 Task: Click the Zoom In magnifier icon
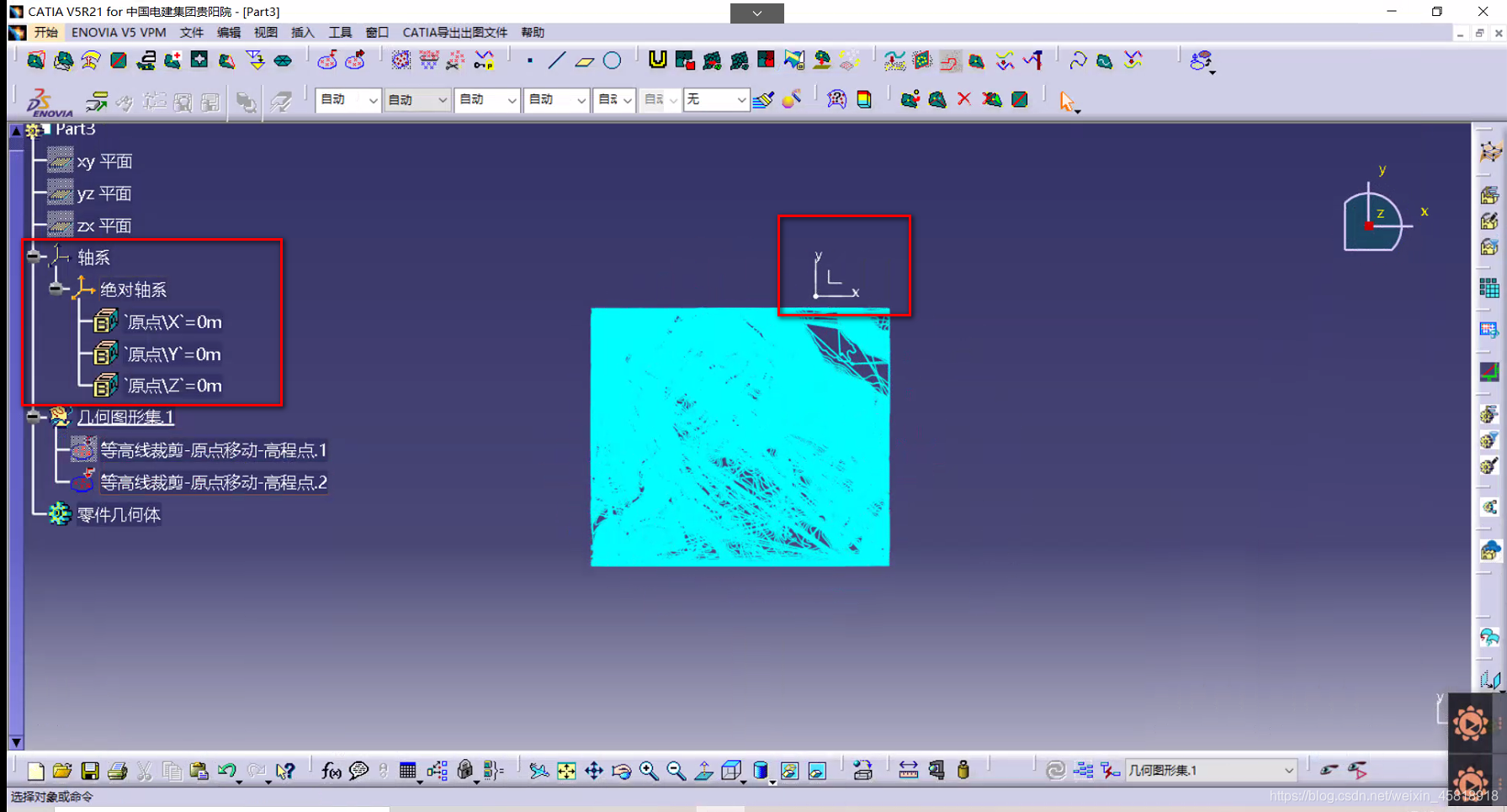point(649,771)
